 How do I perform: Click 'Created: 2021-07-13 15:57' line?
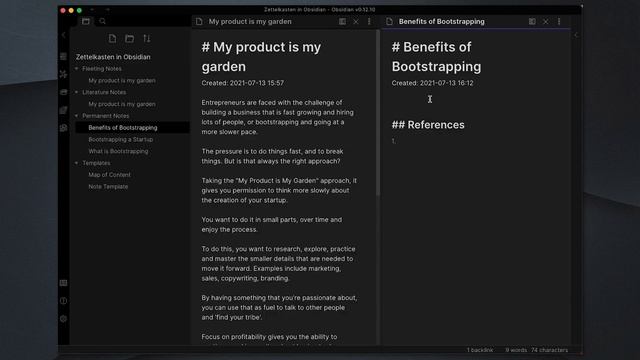point(242,83)
